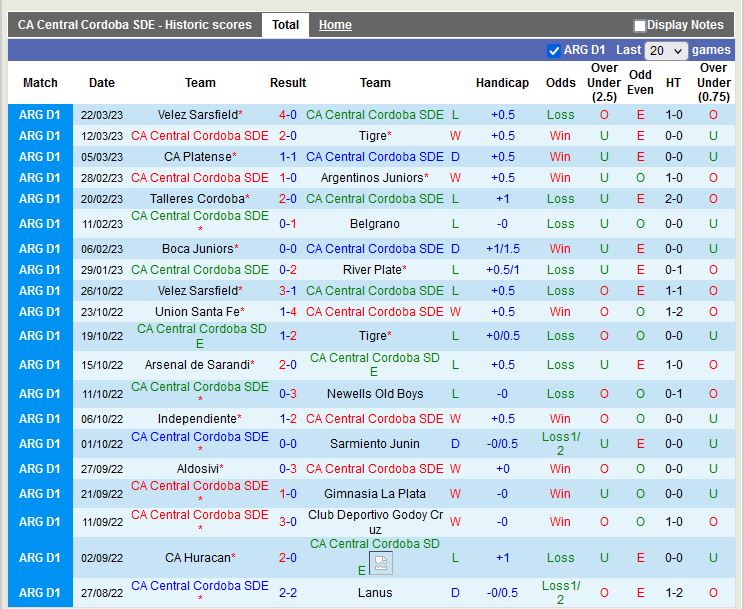The width and height of the screenshot is (744, 609).
Task: Open the Last games count dropdown
Action: click(x=666, y=50)
